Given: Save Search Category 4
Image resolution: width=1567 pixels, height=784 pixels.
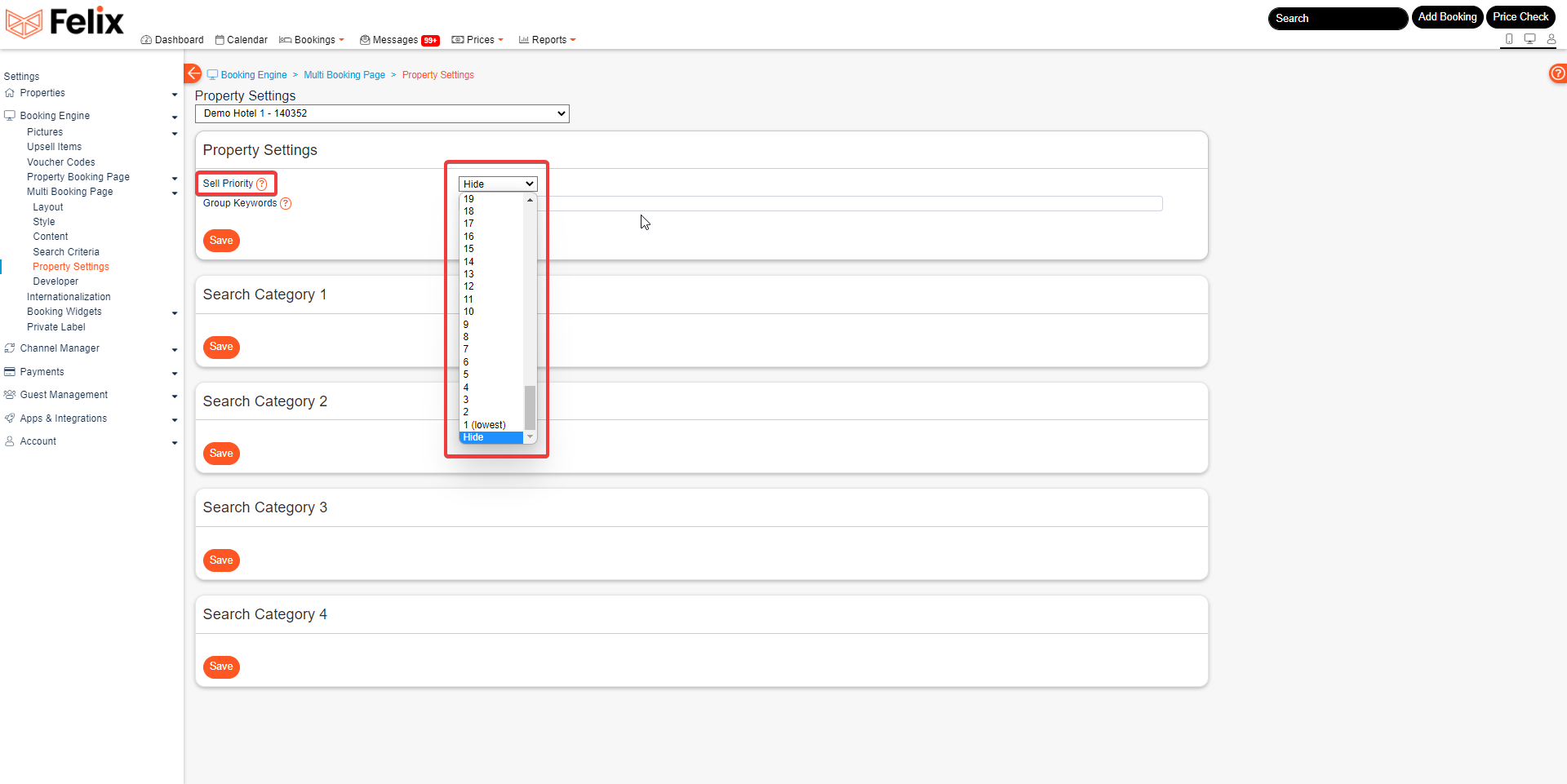Looking at the screenshot, I should click(221, 667).
